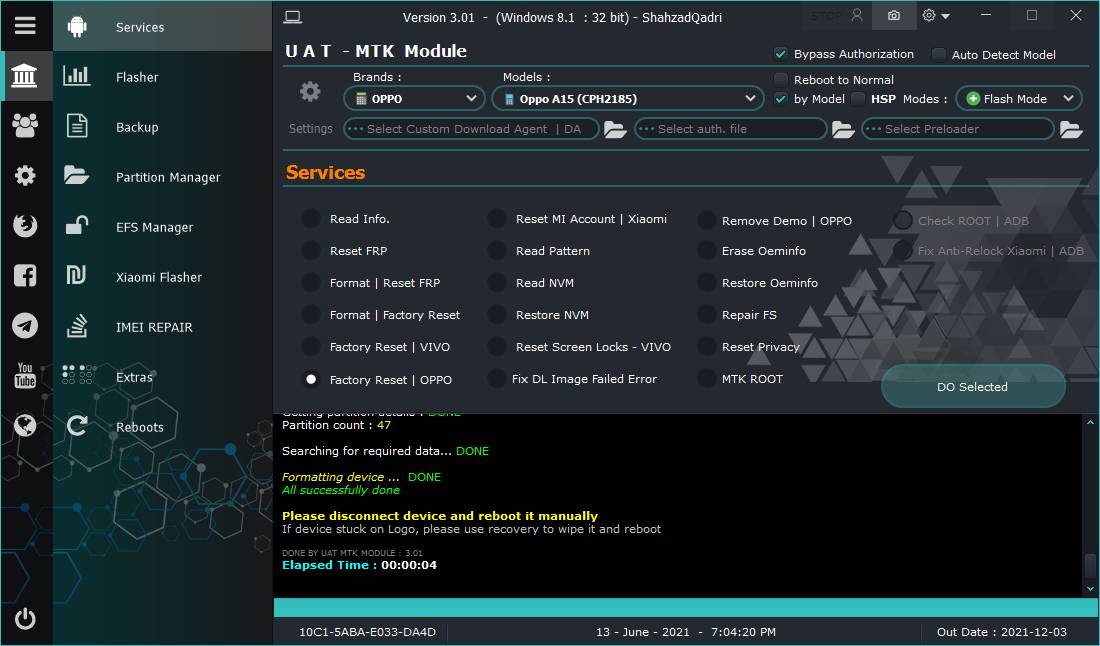Expand the Brands dropdown showing OPPO
The image size is (1100, 646).
coord(415,98)
